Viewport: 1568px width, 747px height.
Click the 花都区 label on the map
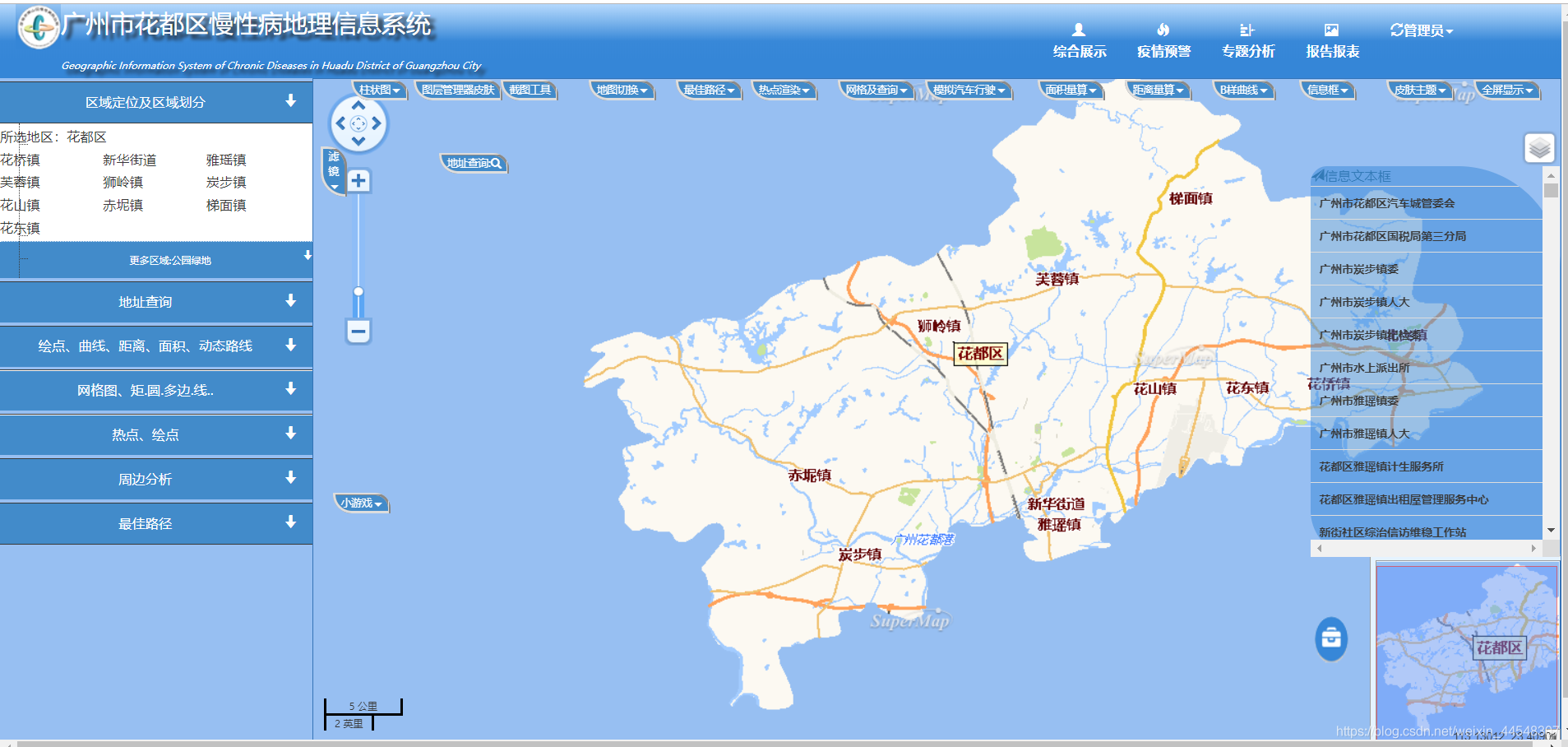click(x=980, y=354)
